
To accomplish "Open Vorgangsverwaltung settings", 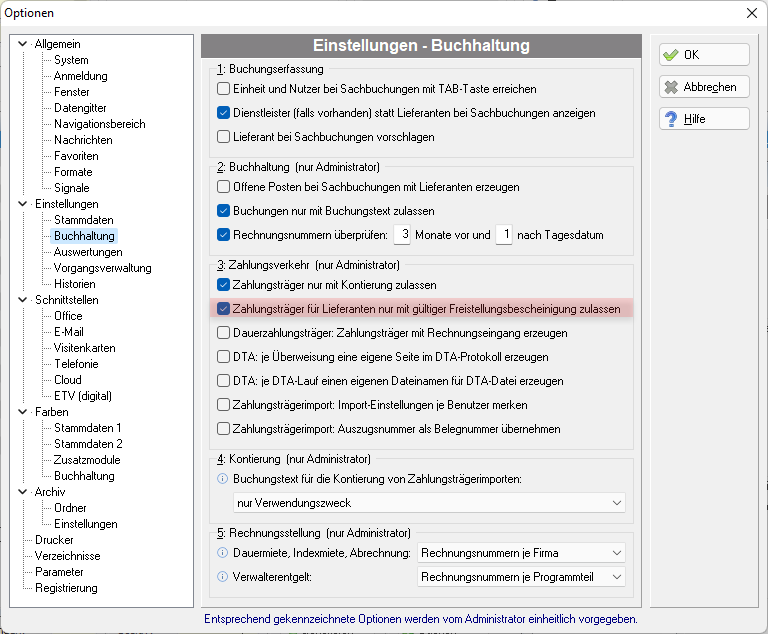I will pos(102,268).
